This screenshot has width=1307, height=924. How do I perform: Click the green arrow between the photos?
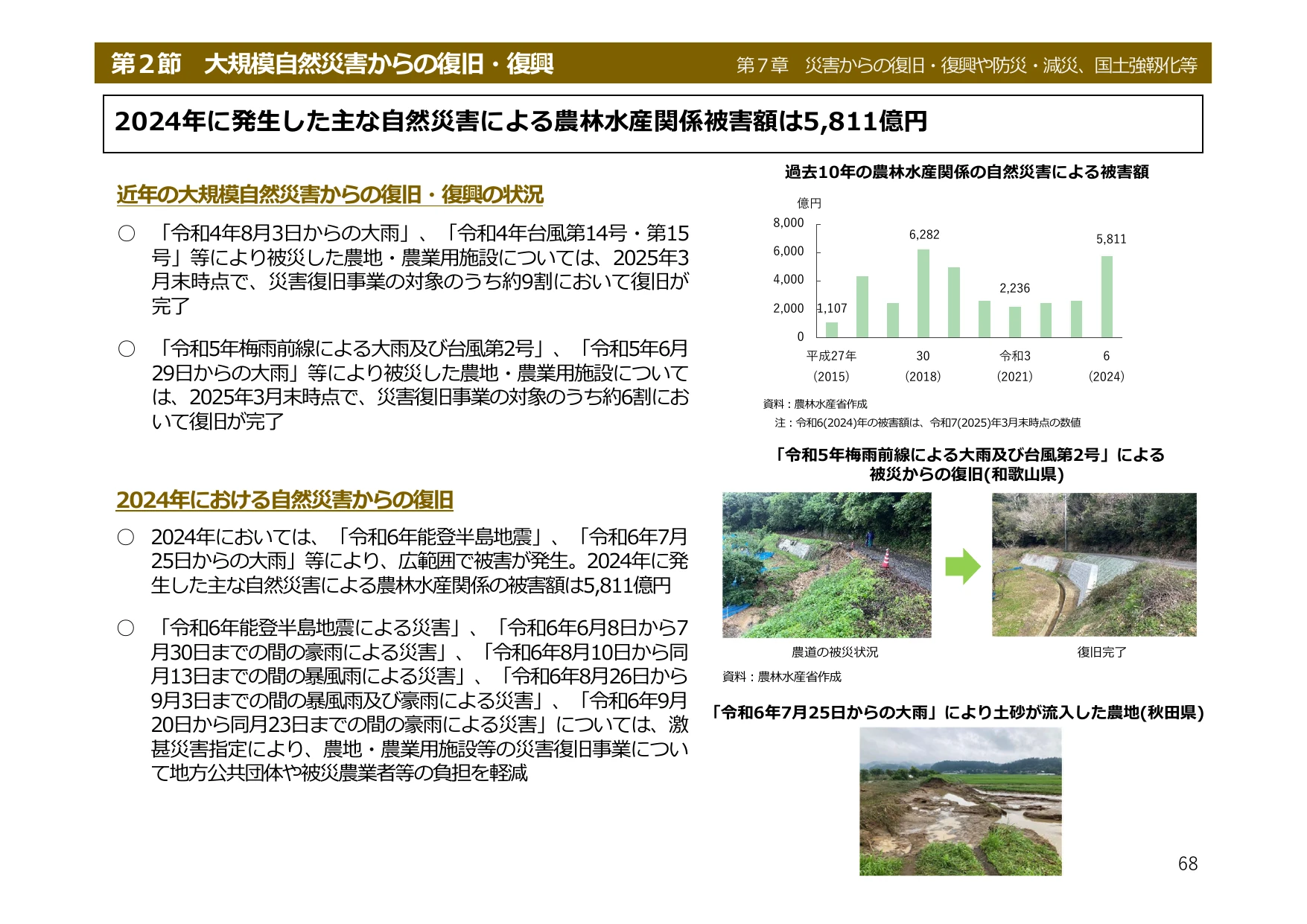click(x=962, y=566)
